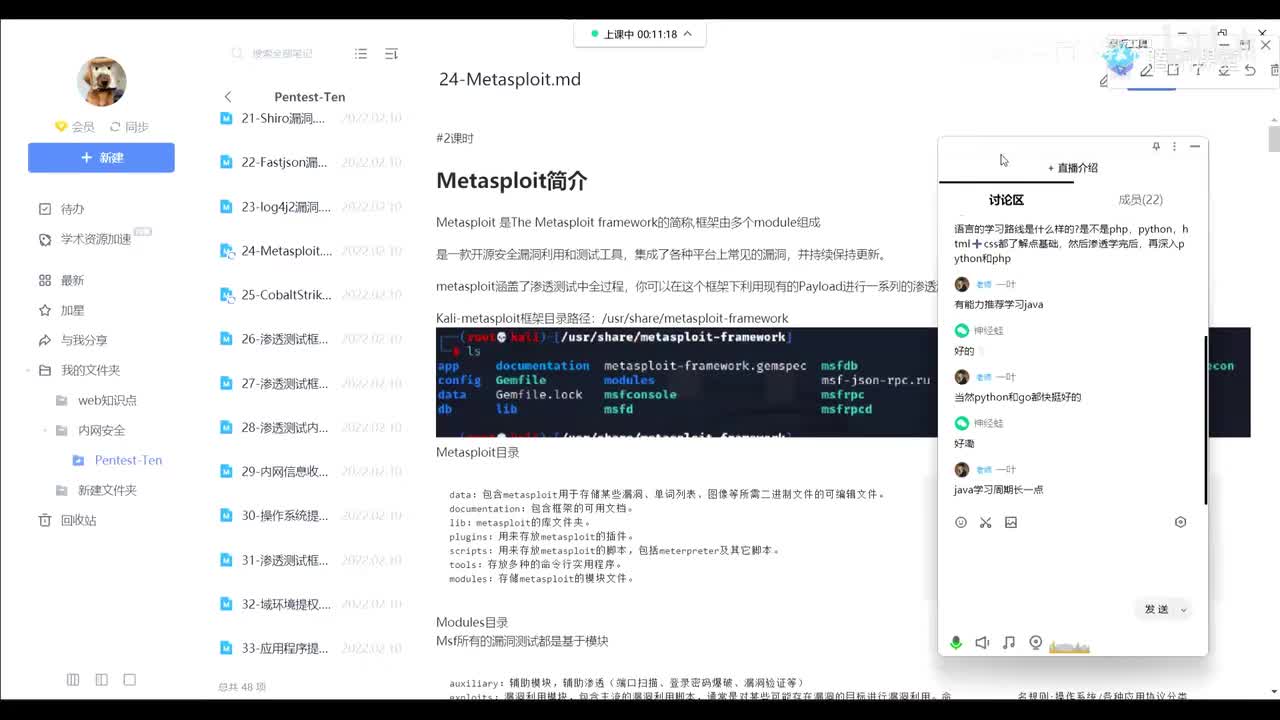Switch to the 讨论区 tab
Viewport: 1280px width, 720px height.
1006,200
